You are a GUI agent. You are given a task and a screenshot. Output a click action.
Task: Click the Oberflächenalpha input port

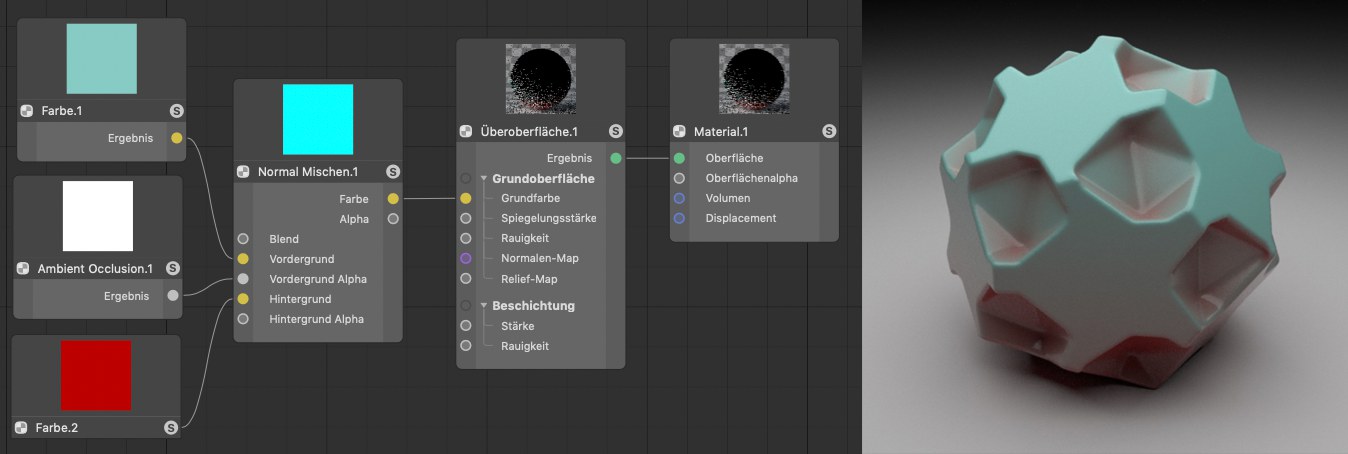coord(679,178)
